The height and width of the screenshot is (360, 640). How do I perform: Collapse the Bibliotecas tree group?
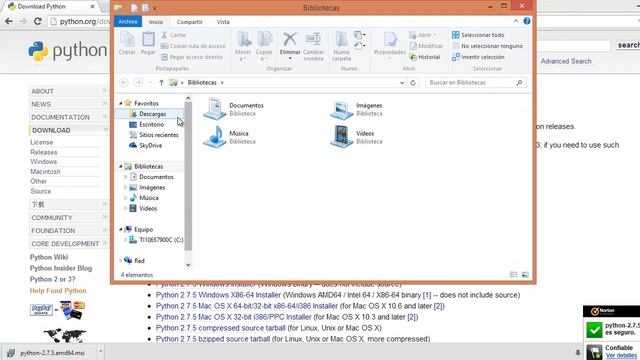[x=121, y=167]
